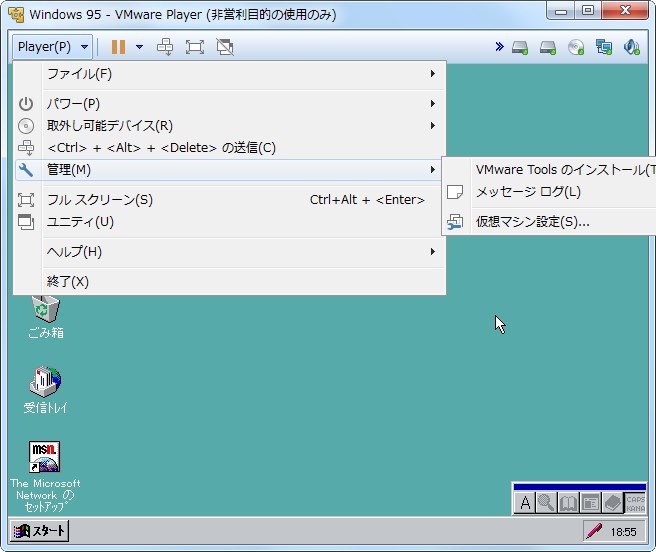Click the IME toolbar magnifier icon
Image resolution: width=656 pixels, height=552 pixels.
click(546, 503)
